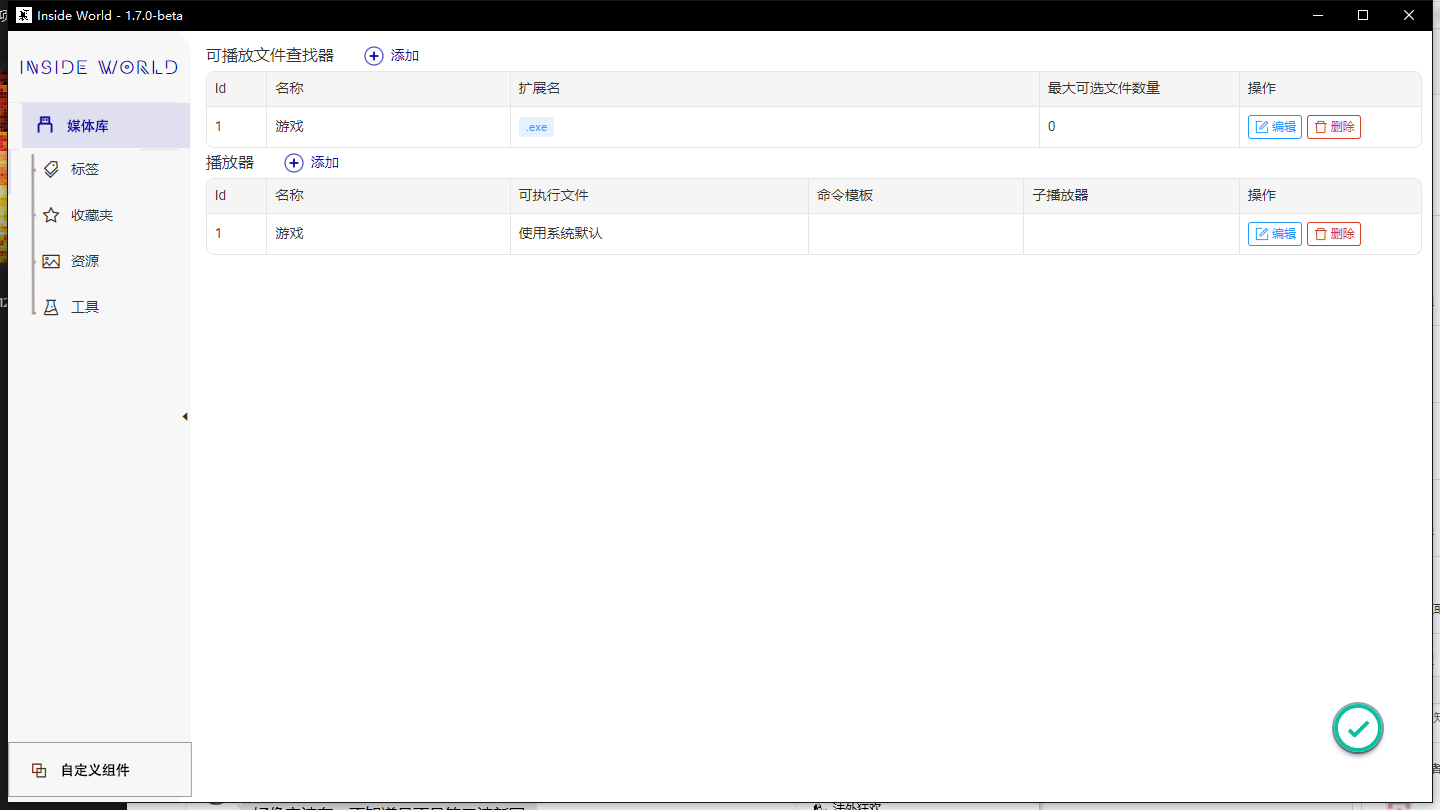The height and width of the screenshot is (810, 1440).
Task: Click the trash delete icon in player row
Action: [1322, 233]
